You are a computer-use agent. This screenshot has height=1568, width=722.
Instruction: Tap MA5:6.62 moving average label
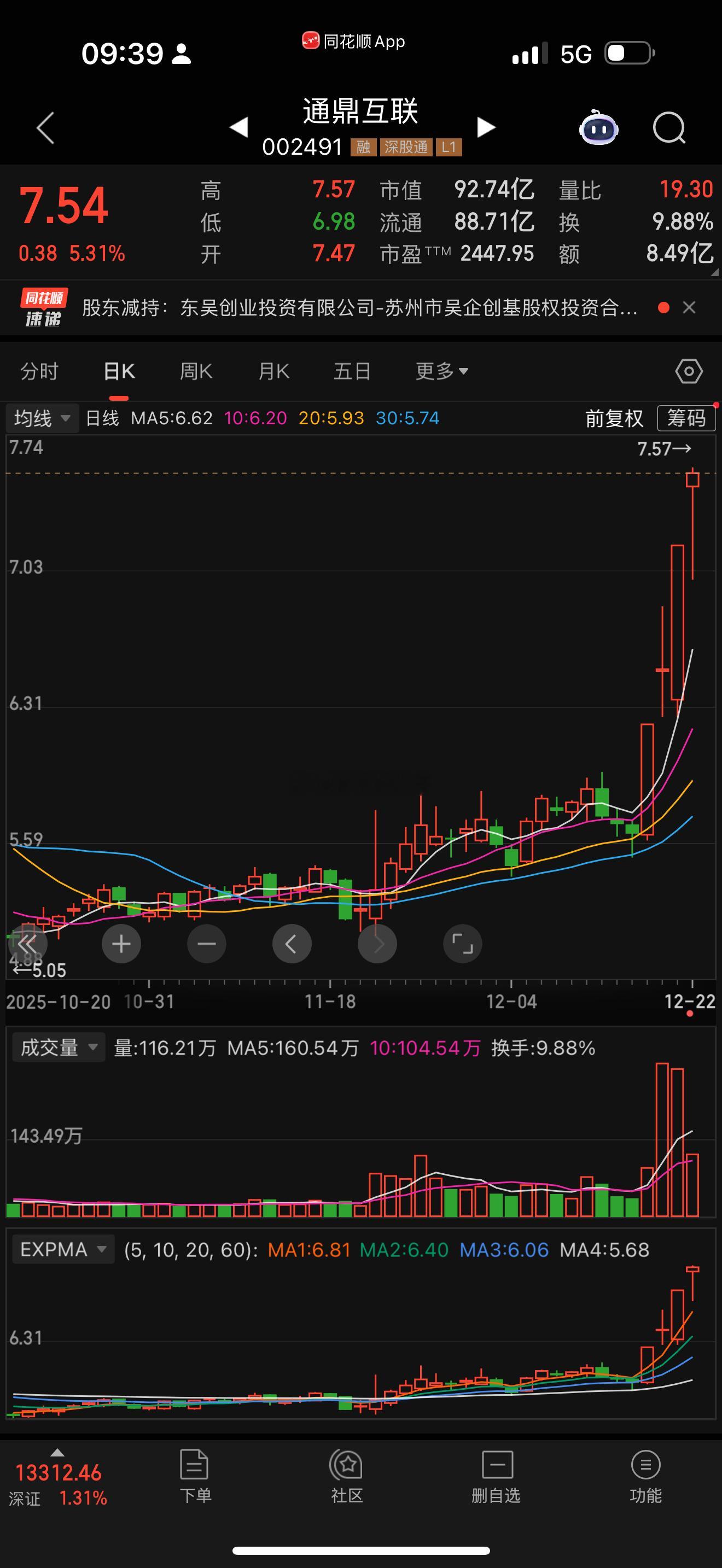pos(172,418)
